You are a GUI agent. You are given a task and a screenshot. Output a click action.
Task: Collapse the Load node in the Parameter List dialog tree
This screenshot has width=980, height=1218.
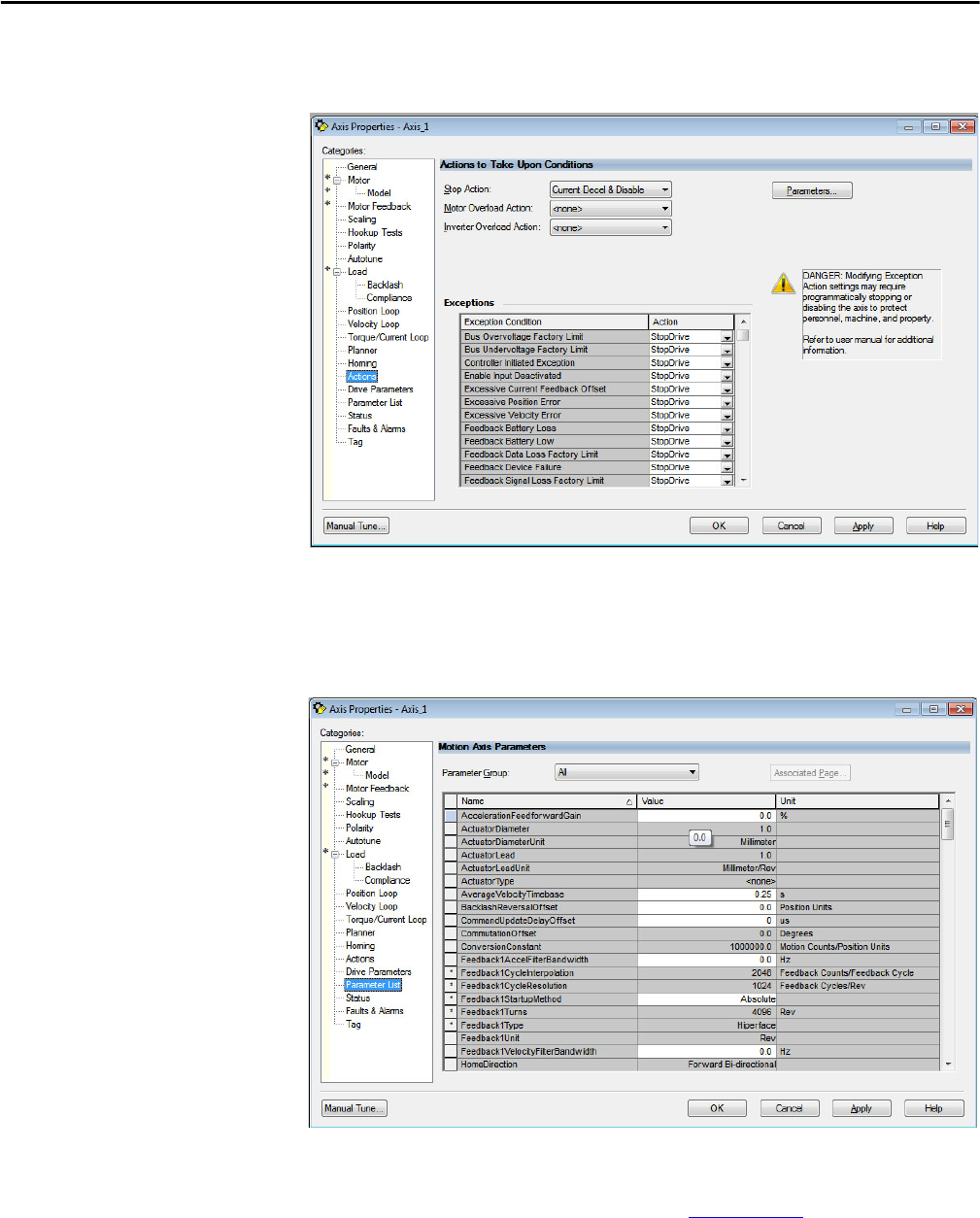[335, 855]
